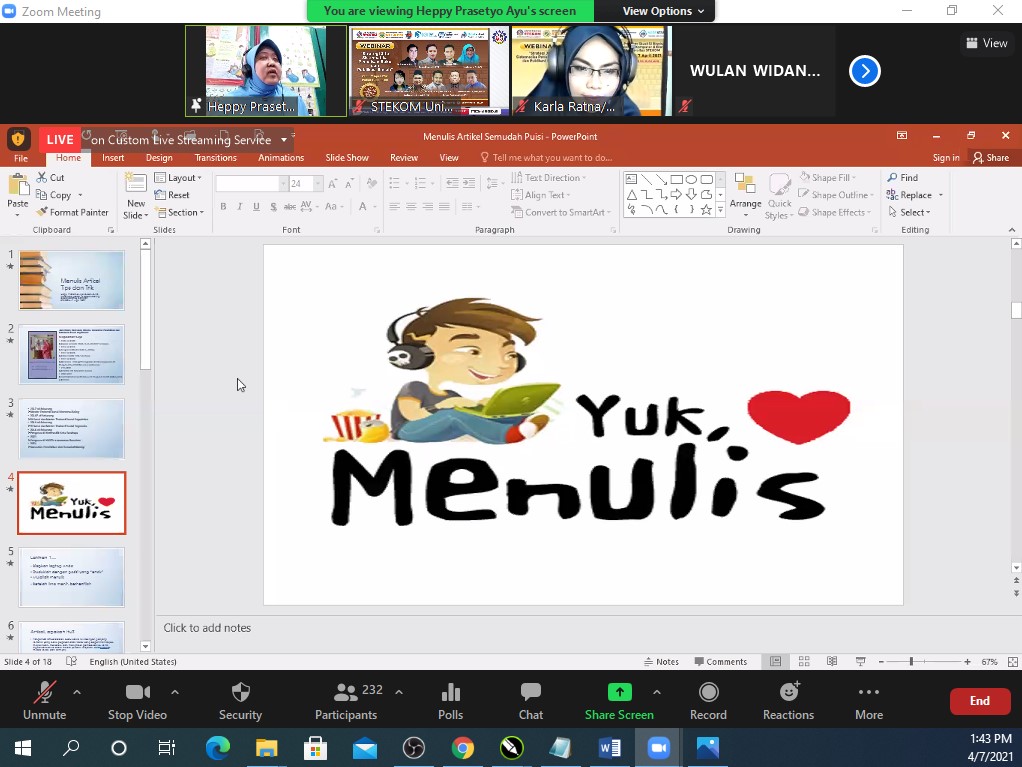The height and width of the screenshot is (767, 1022).
Task: Expand audio options arrow next to Unmute
Action: 77,692
